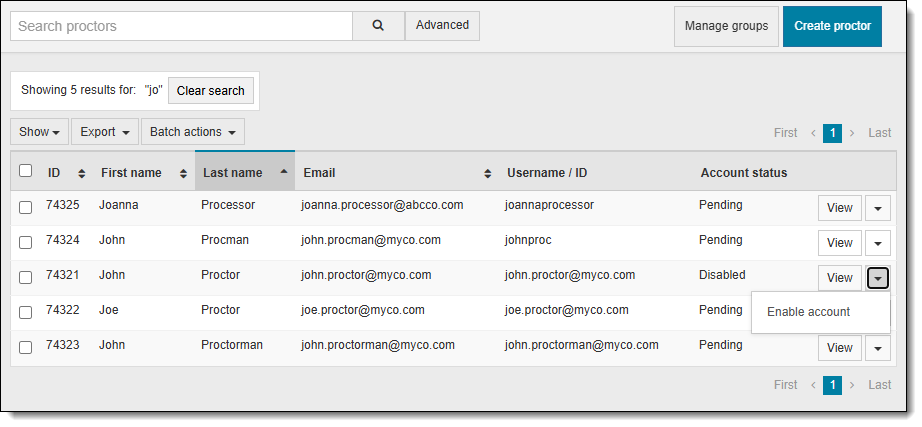922x427 pixels.
Task: Open the Show dropdown
Action: pyautogui.click(x=40, y=132)
